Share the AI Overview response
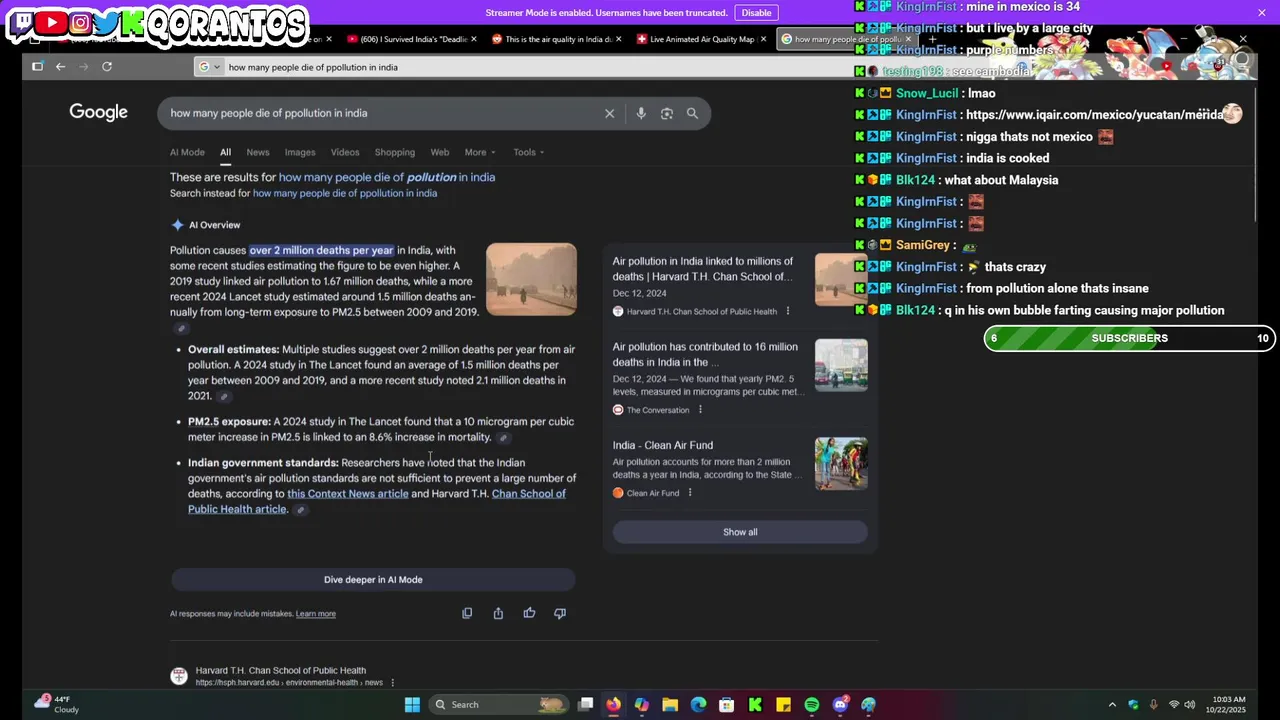 (498, 613)
